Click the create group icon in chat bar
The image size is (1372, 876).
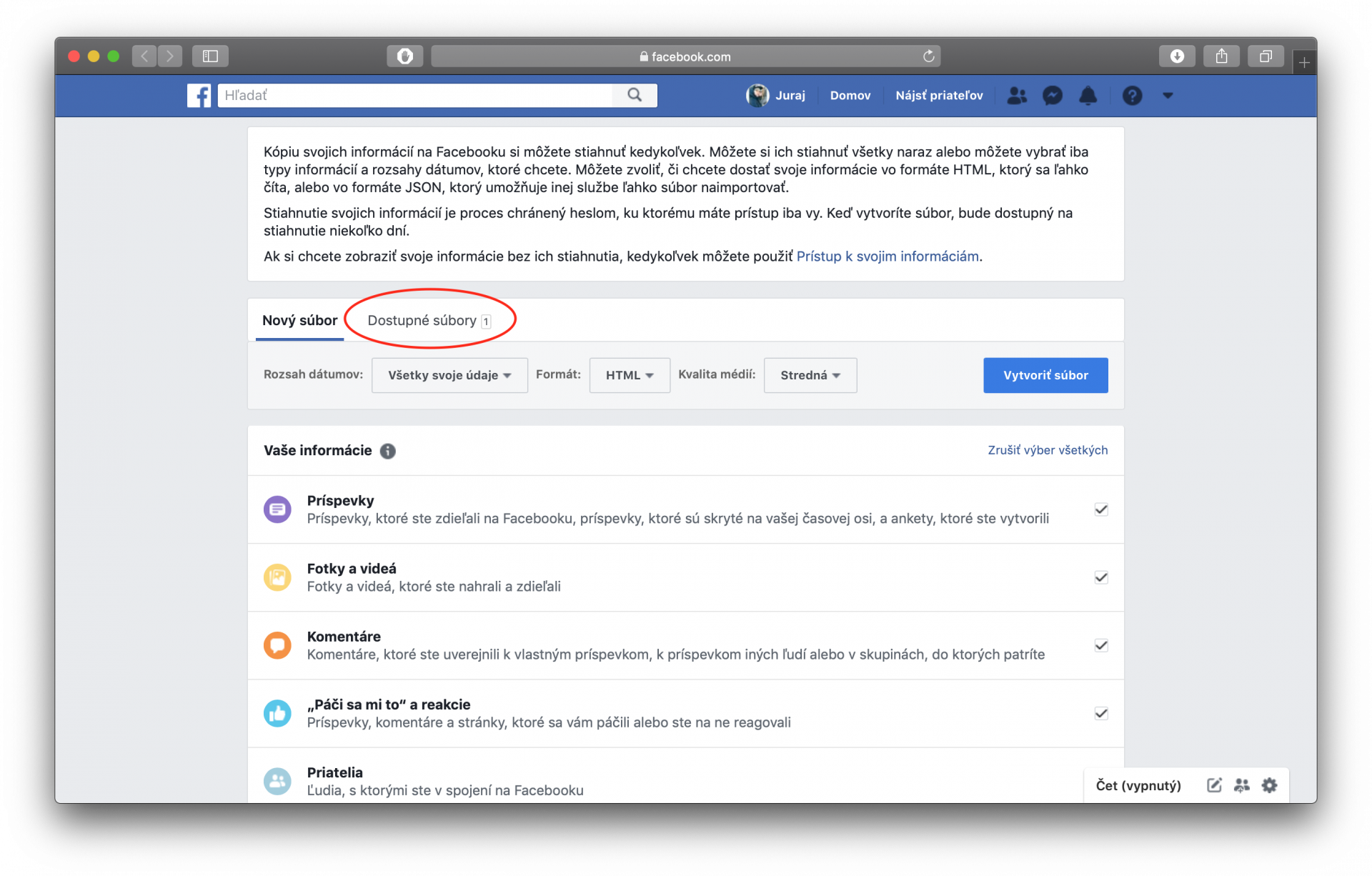pyautogui.click(x=1241, y=785)
